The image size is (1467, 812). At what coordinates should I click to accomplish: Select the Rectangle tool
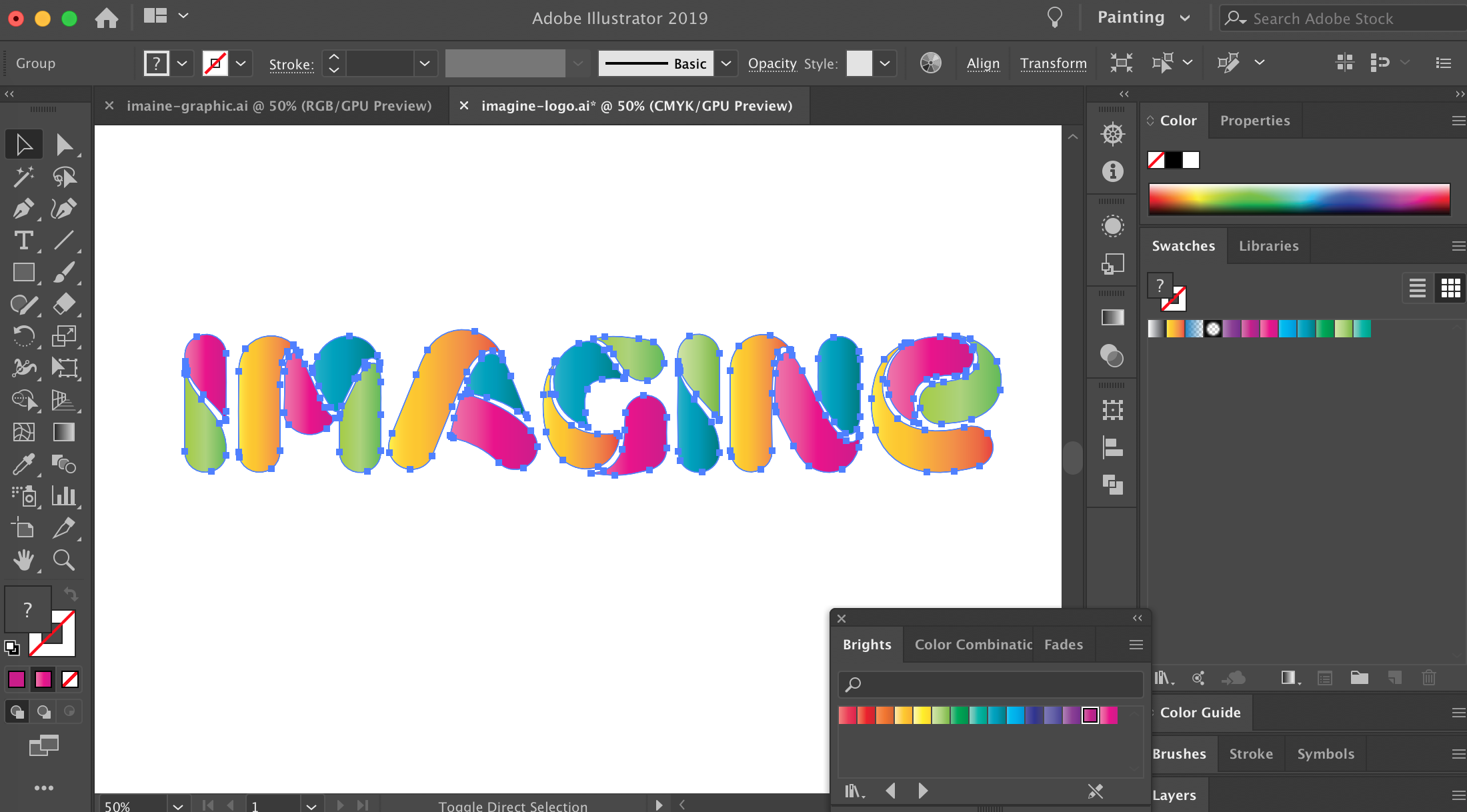pyautogui.click(x=24, y=273)
